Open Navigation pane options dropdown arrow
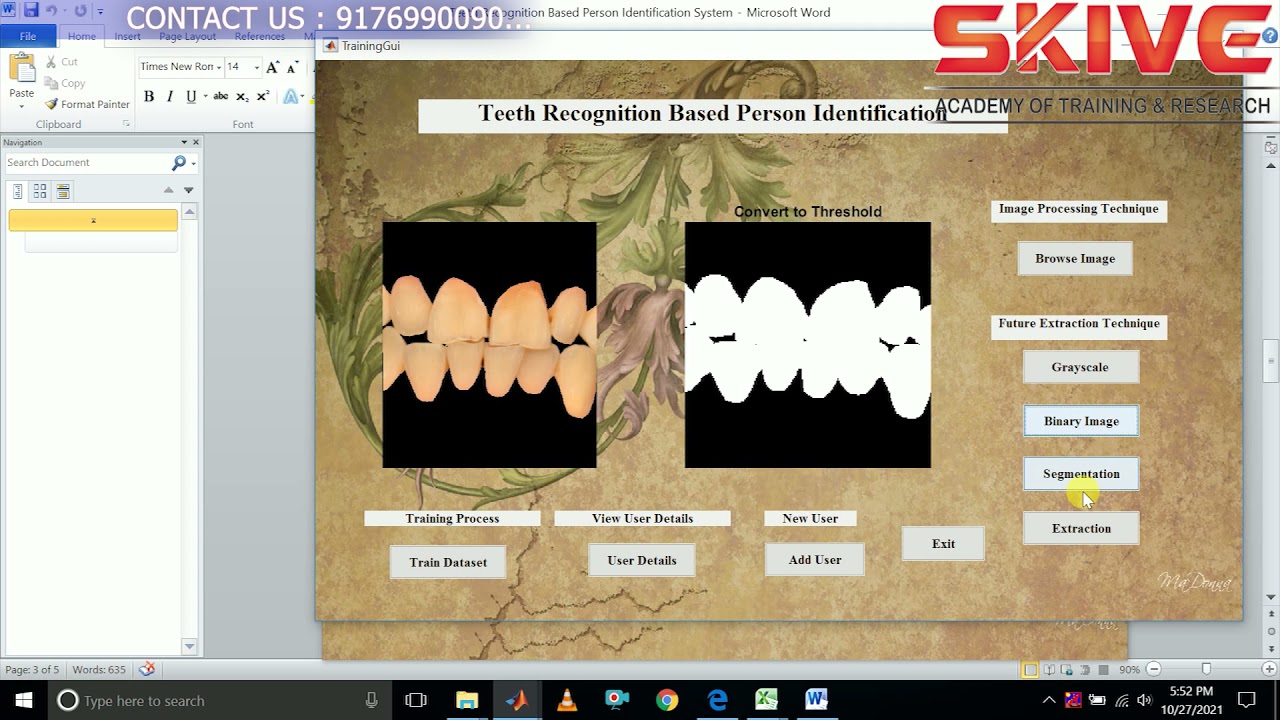The width and height of the screenshot is (1280, 720). click(184, 142)
